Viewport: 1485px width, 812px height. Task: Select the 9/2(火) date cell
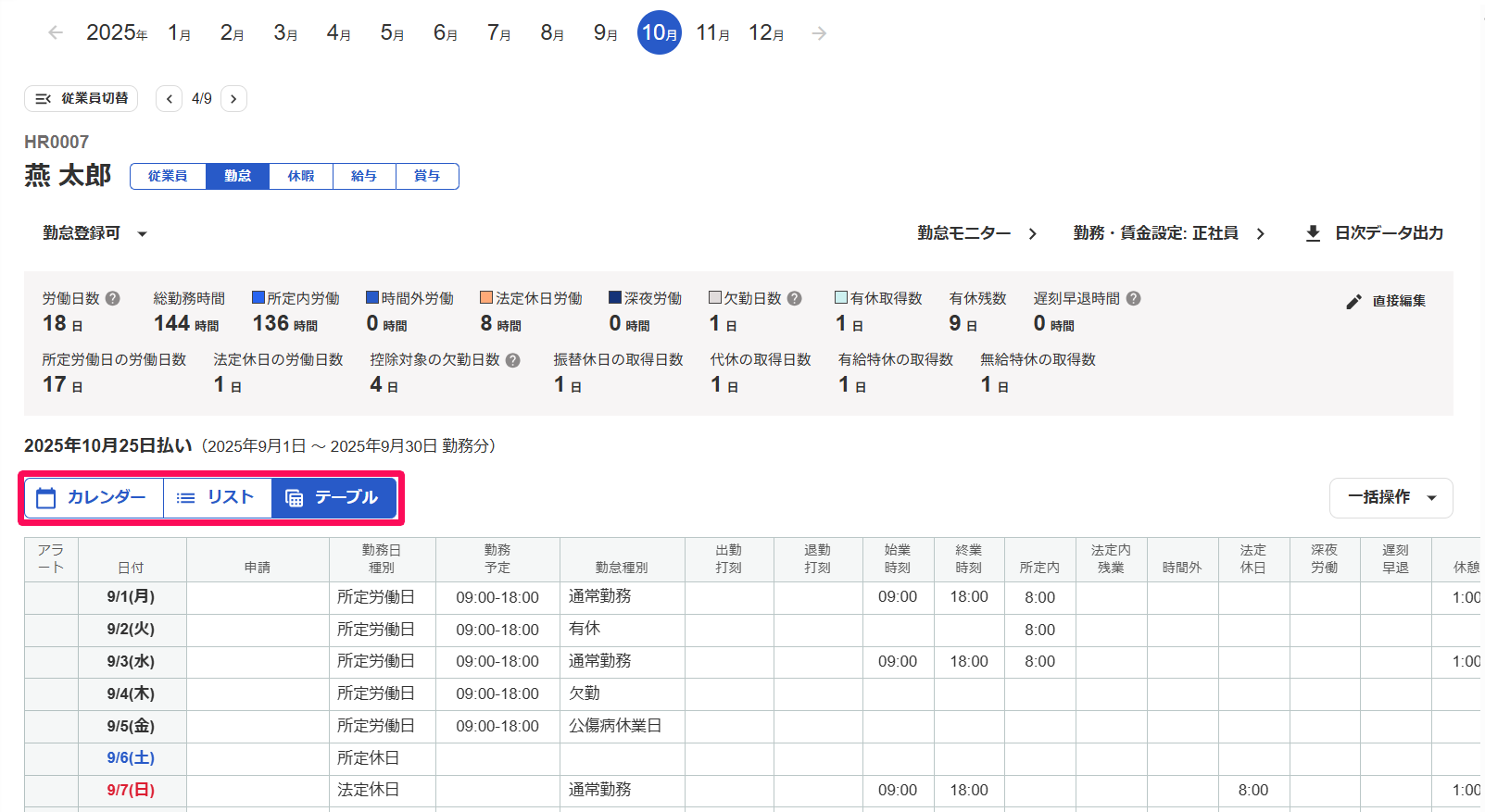coord(132,630)
